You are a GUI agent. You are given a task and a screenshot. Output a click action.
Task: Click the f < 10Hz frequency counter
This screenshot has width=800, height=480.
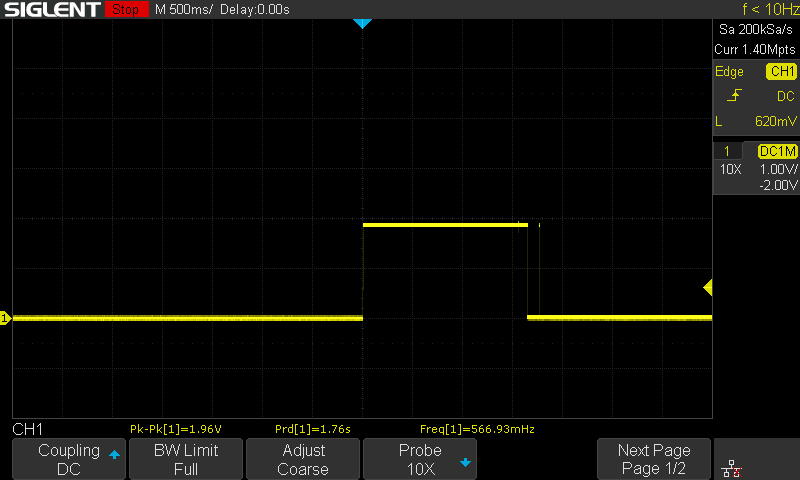[x=770, y=9]
